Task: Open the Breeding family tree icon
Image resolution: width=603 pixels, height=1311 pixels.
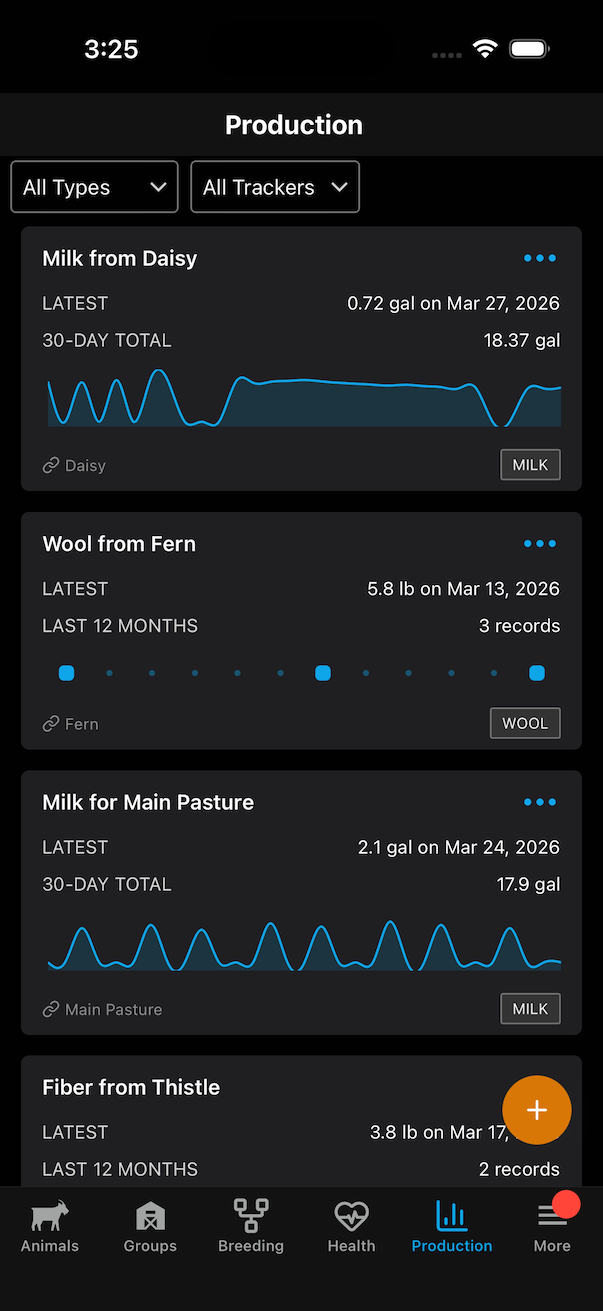Action: tap(250, 1216)
